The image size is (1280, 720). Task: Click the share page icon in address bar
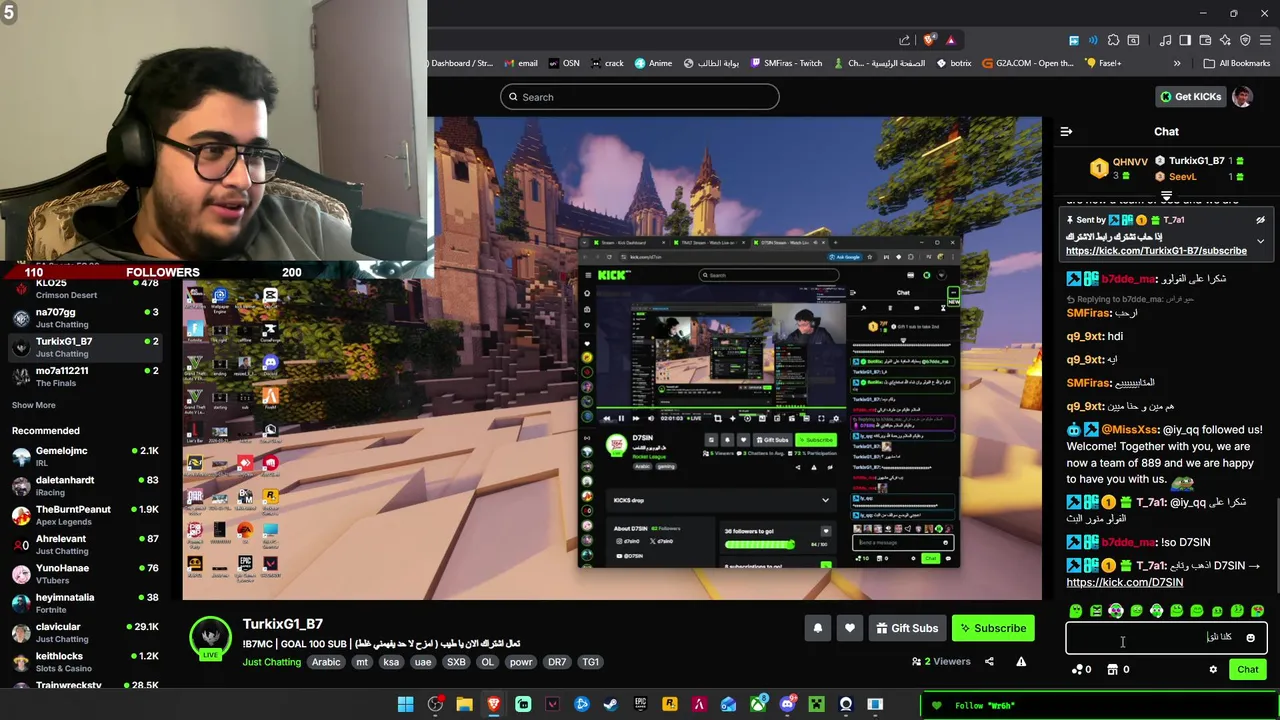[x=904, y=40]
